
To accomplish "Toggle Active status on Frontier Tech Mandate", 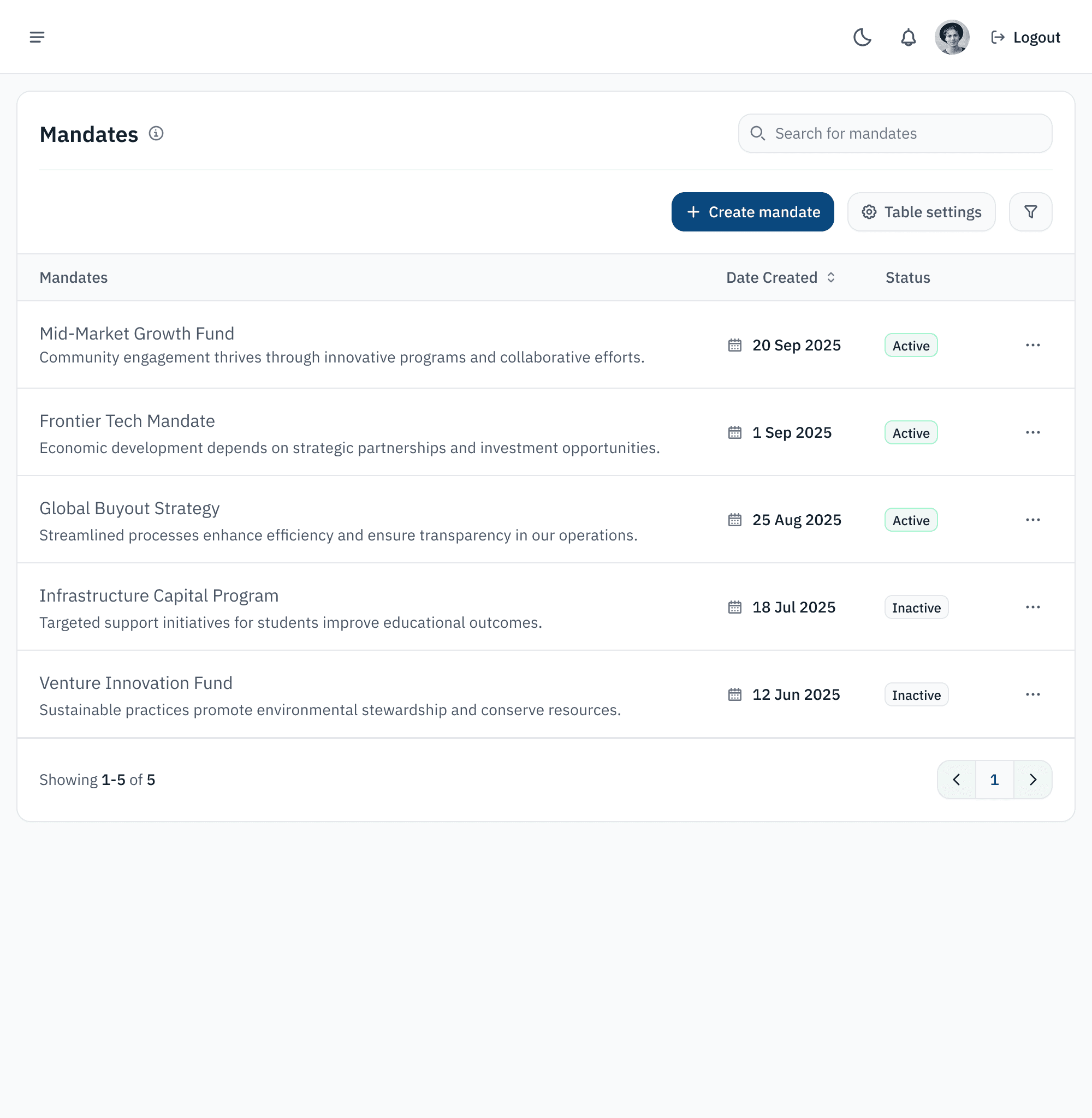I will 910,432.
